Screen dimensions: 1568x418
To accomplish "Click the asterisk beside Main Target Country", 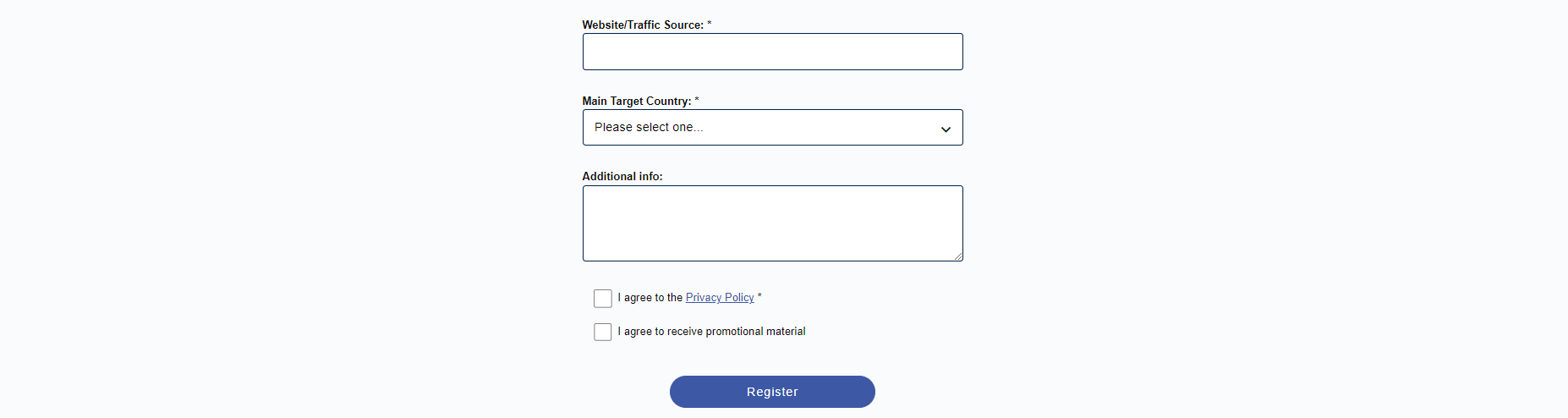I will [x=697, y=100].
